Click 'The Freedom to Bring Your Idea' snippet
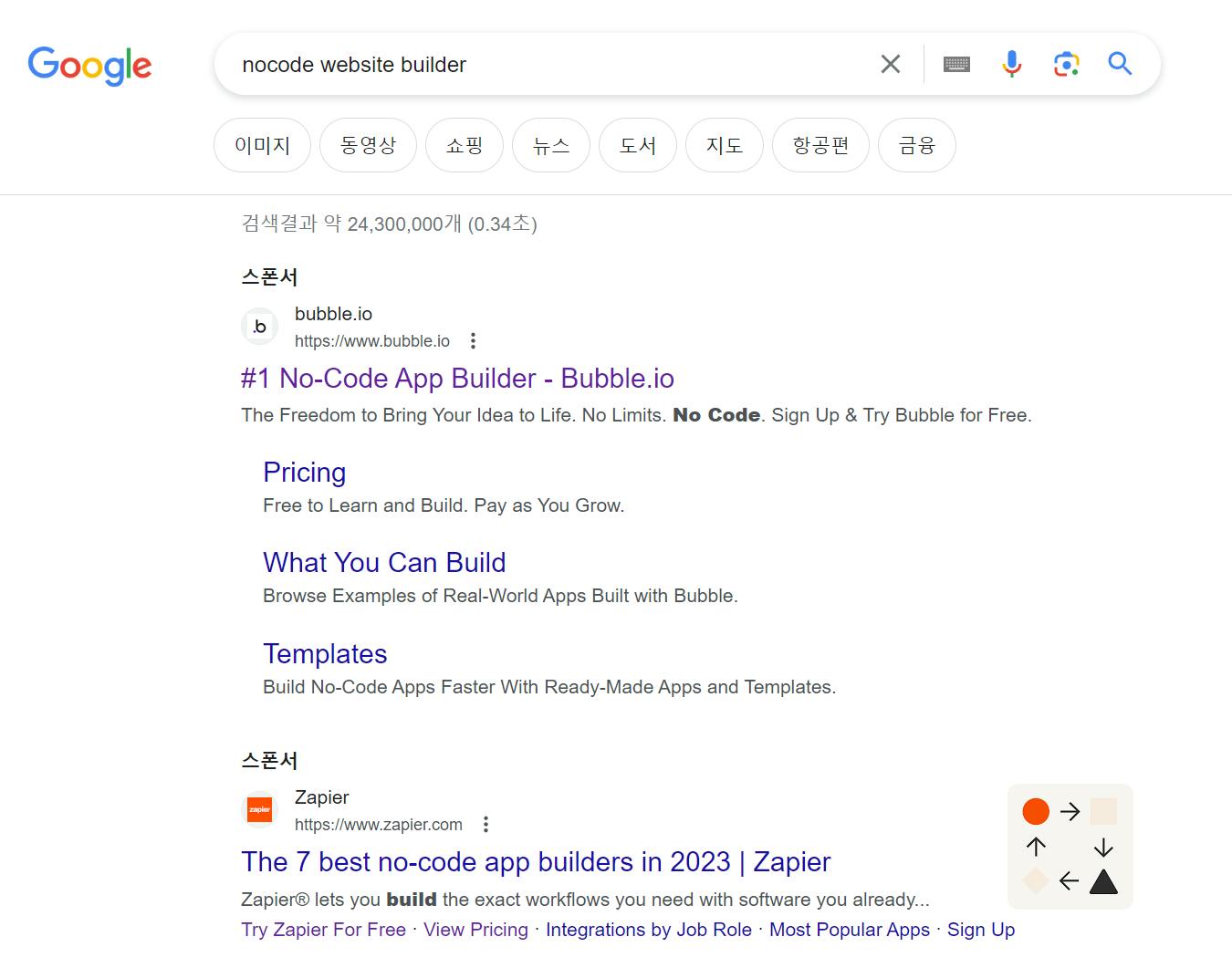The width and height of the screenshot is (1232, 968). (x=636, y=415)
